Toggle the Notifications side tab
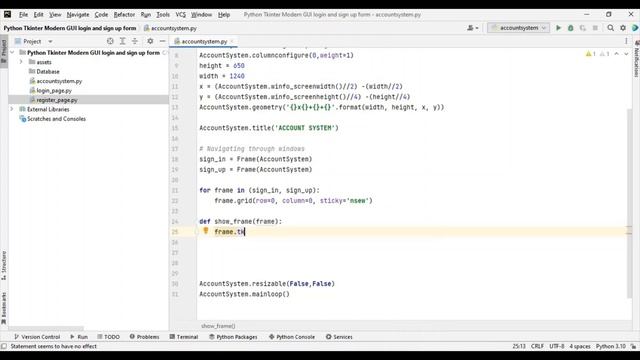Image resolution: width=640 pixels, height=360 pixels. click(x=636, y=59)
